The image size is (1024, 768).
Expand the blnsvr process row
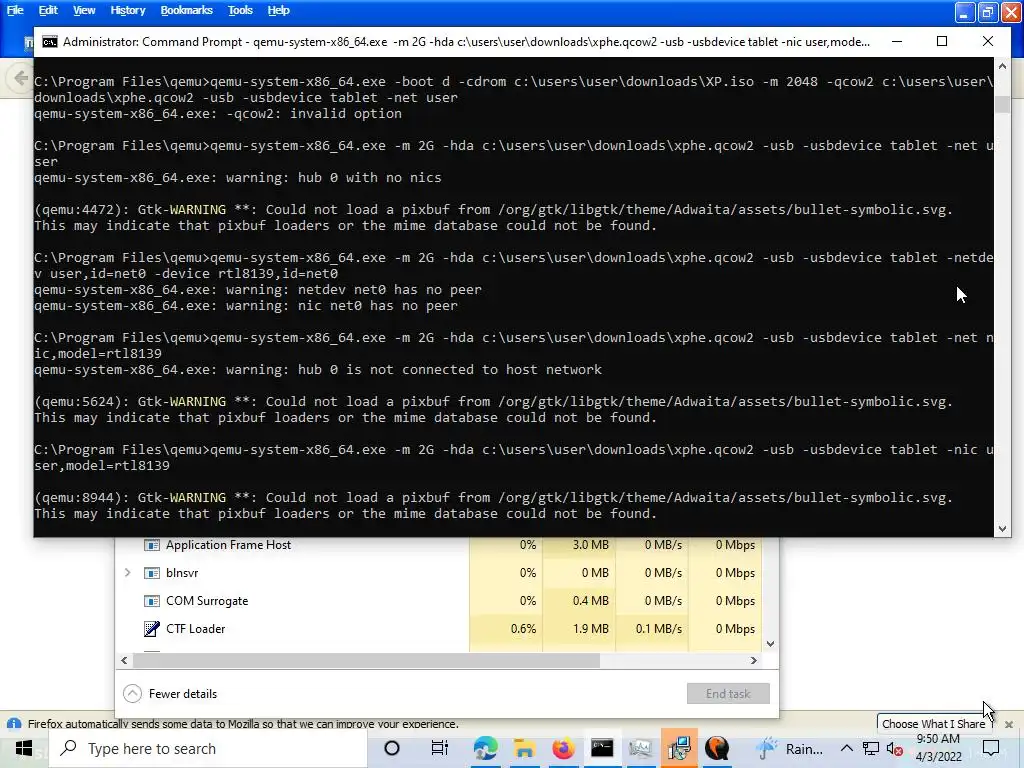pos(128,573)
